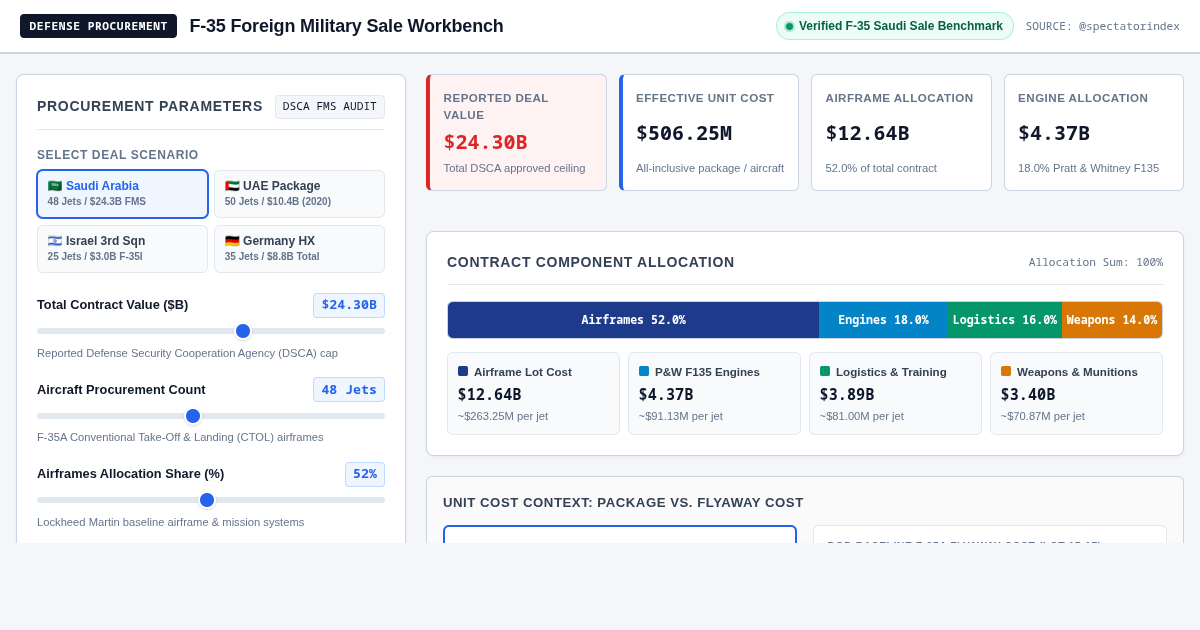Image resolution: width=1200 pixels, height=630 pixels.
Task: Select the Airframes 52.0% bar segment
Action: [x=633, y=320]
